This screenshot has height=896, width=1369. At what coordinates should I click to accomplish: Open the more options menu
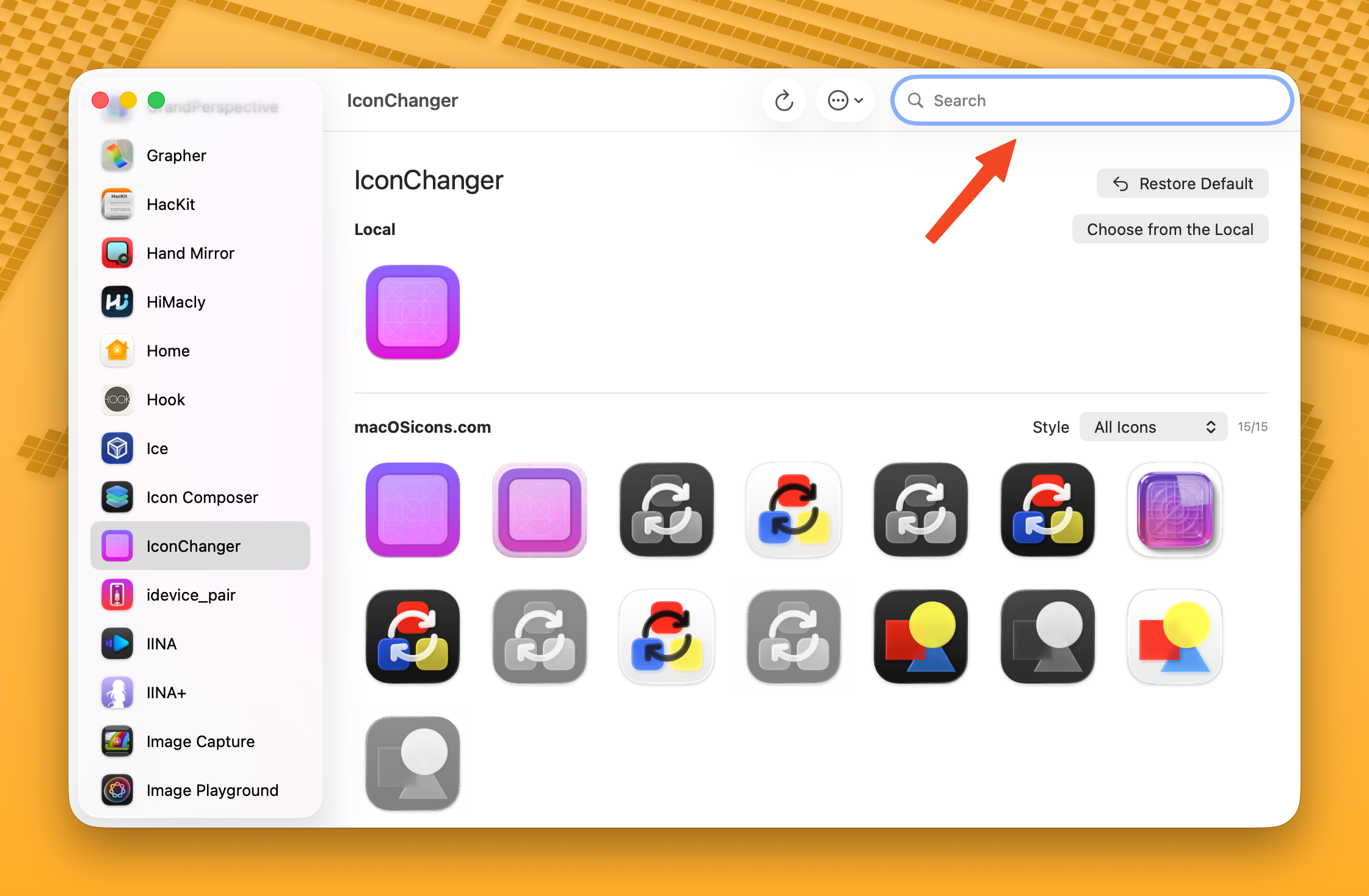(x=845, y=100)
